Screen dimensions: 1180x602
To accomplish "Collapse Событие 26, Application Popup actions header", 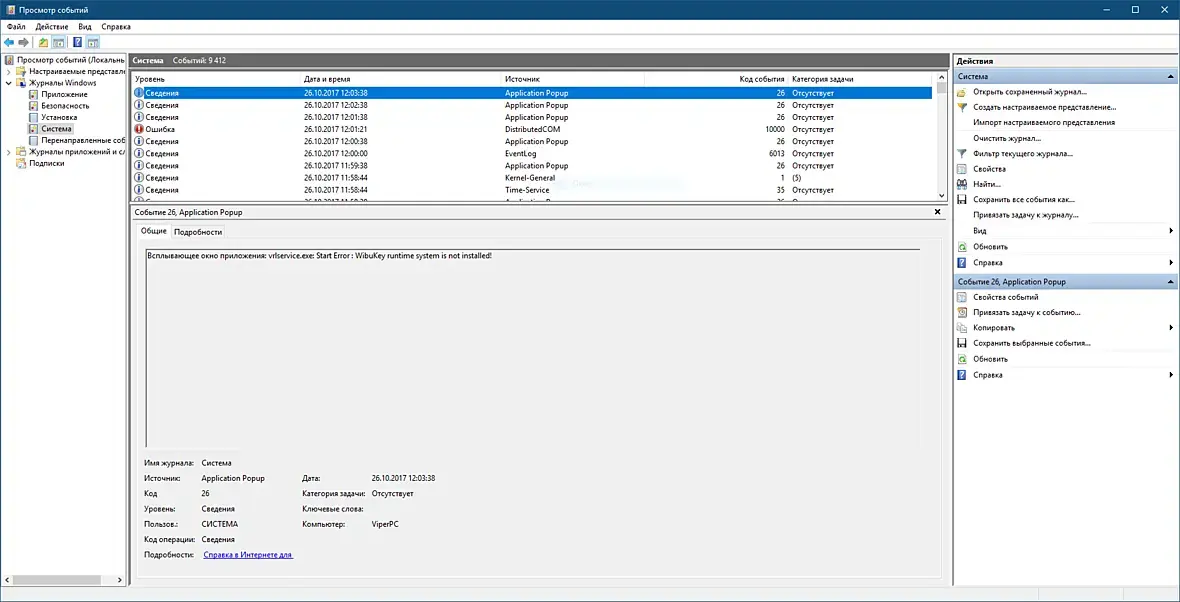I will [1171, 281].
